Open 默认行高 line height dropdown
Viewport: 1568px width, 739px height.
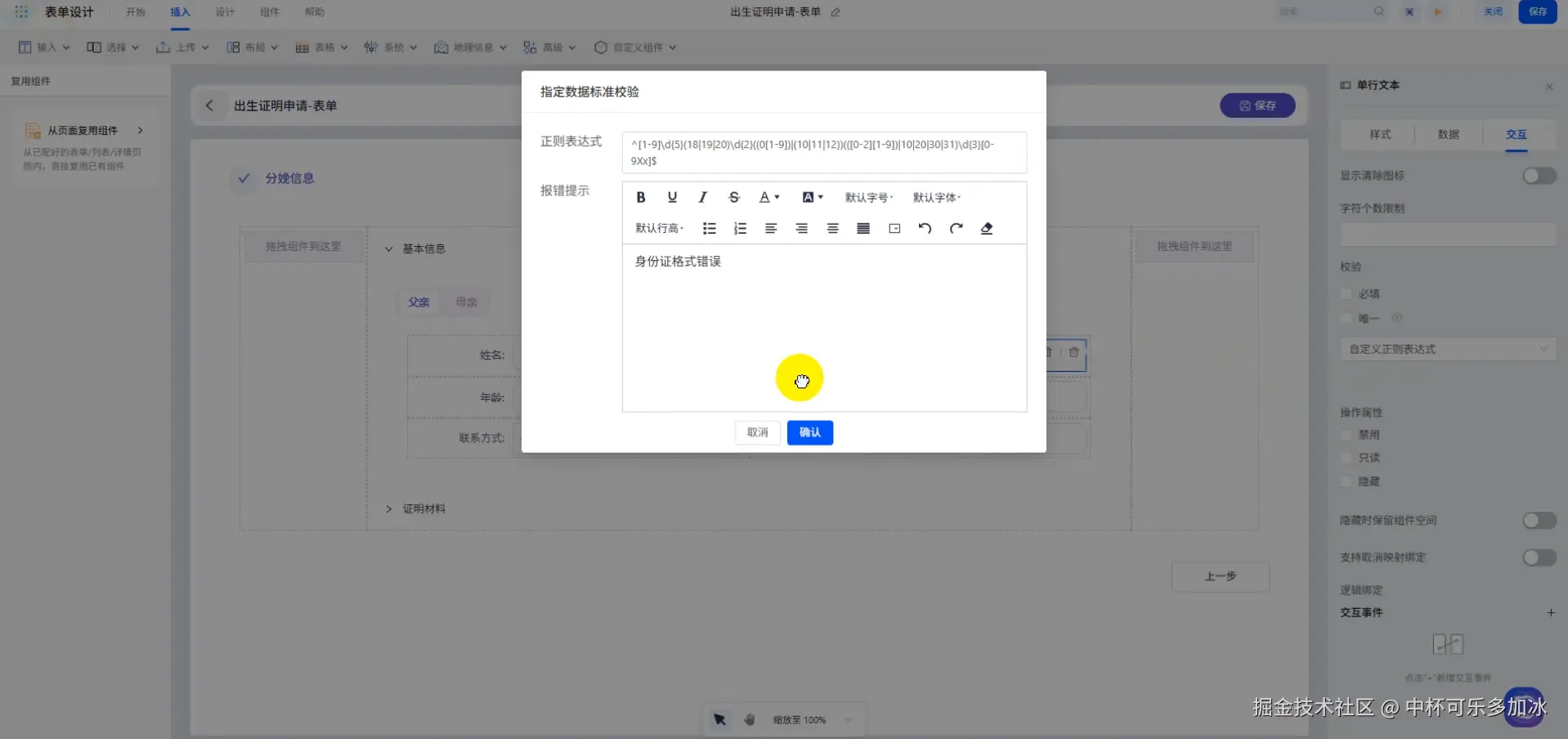(x=660, y=228)
